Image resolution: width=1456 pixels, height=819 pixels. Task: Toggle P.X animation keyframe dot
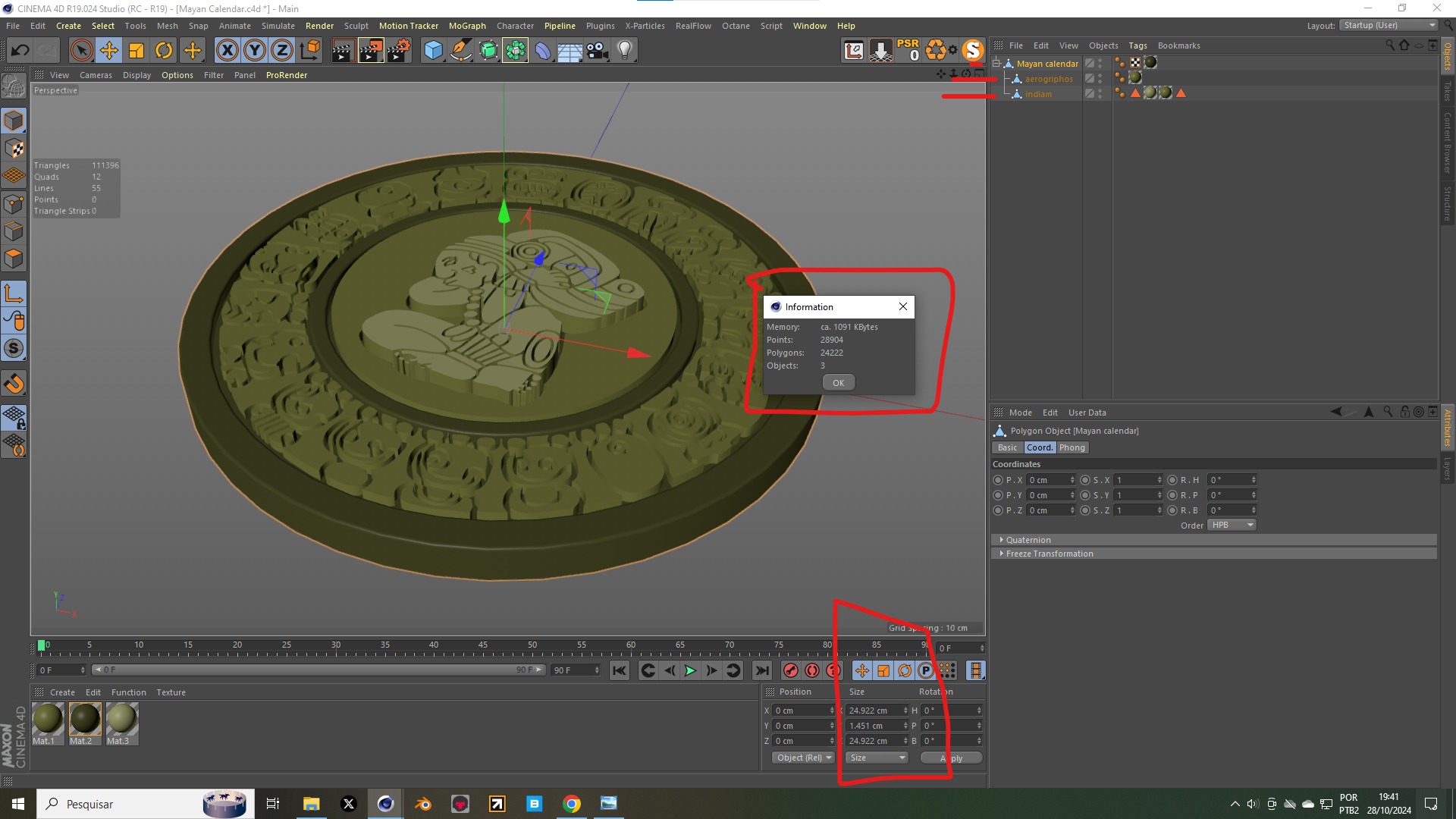(998, 480)
